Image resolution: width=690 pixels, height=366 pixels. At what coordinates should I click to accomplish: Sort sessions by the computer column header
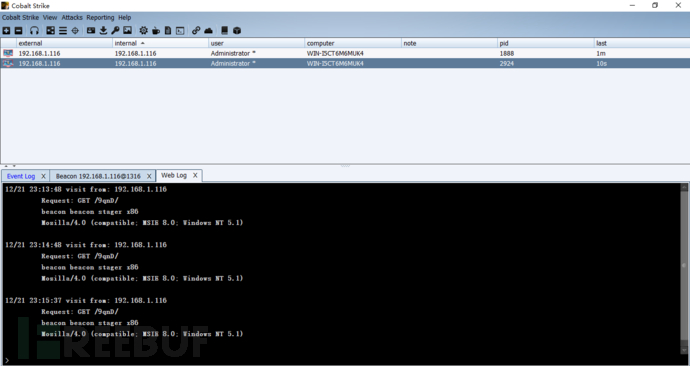pos(353,43)
